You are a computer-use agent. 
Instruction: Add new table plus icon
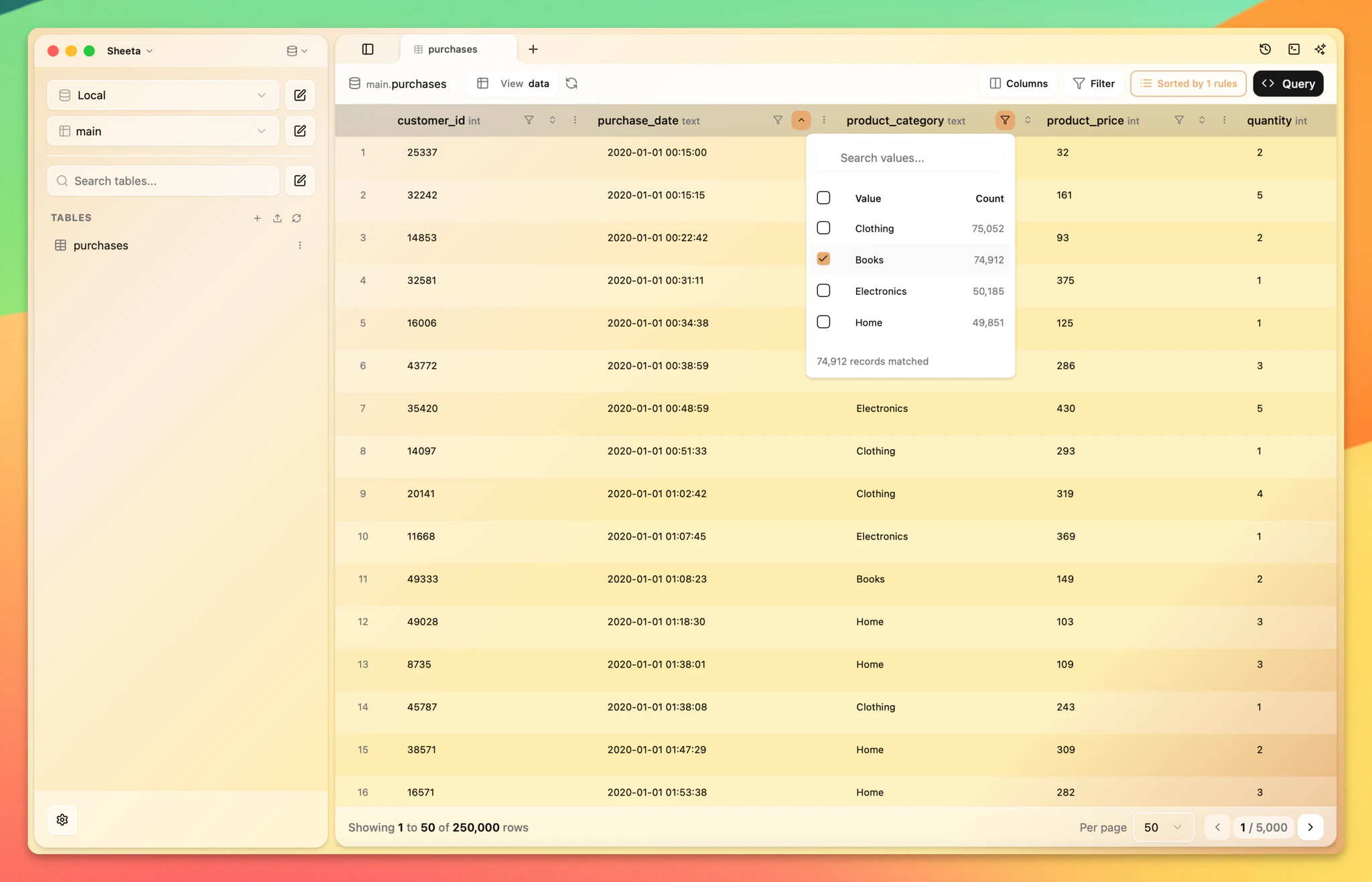[257, 218]
